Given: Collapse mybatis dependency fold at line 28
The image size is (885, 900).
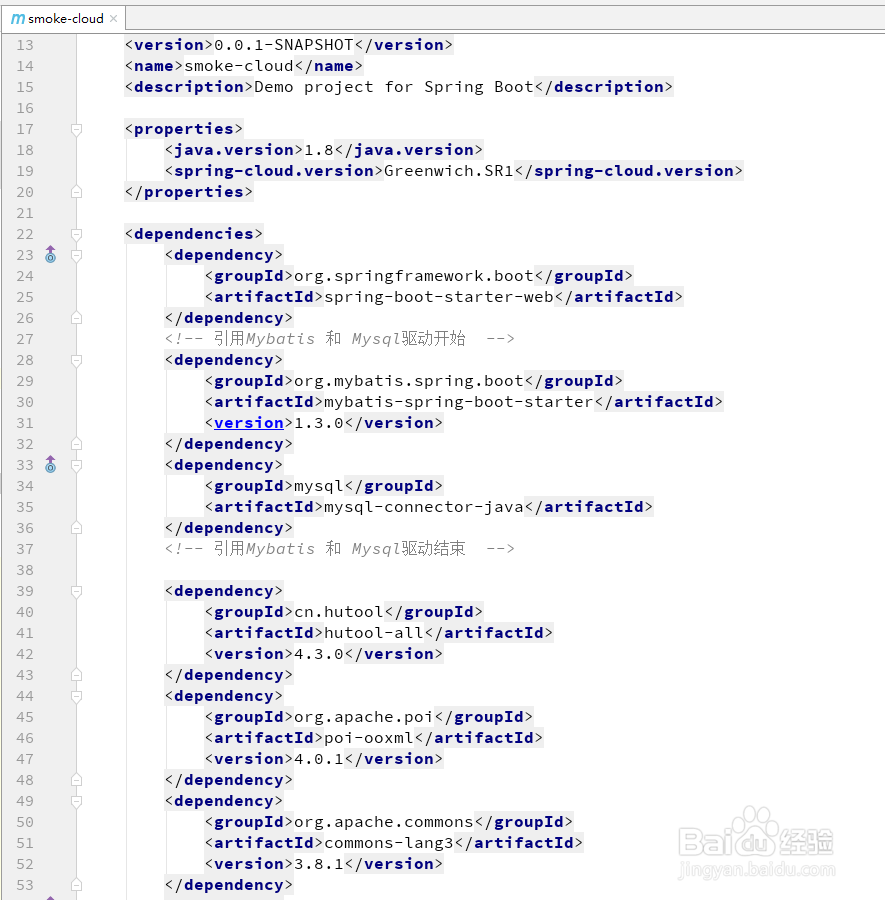Looking at the screenshot, I should tap(76, 360).
